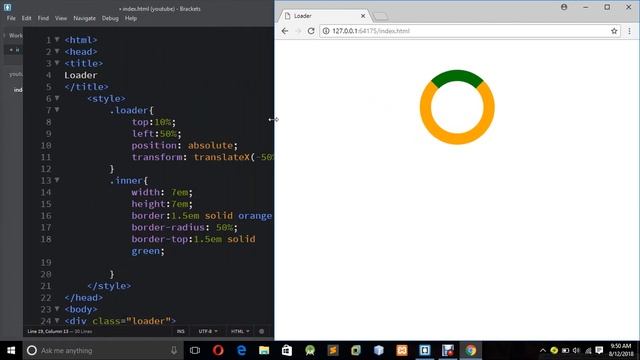640x360 pixels.
Task: Select the Working Files header in sidebar
Action: [16, 36]
